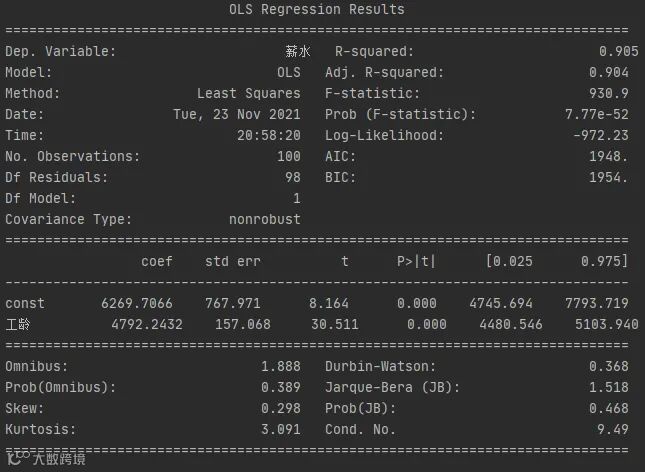This screenshot has width=645, height=472.
Task: Click the Adj. R-squared value 0.904
Action: pos(609,72)
